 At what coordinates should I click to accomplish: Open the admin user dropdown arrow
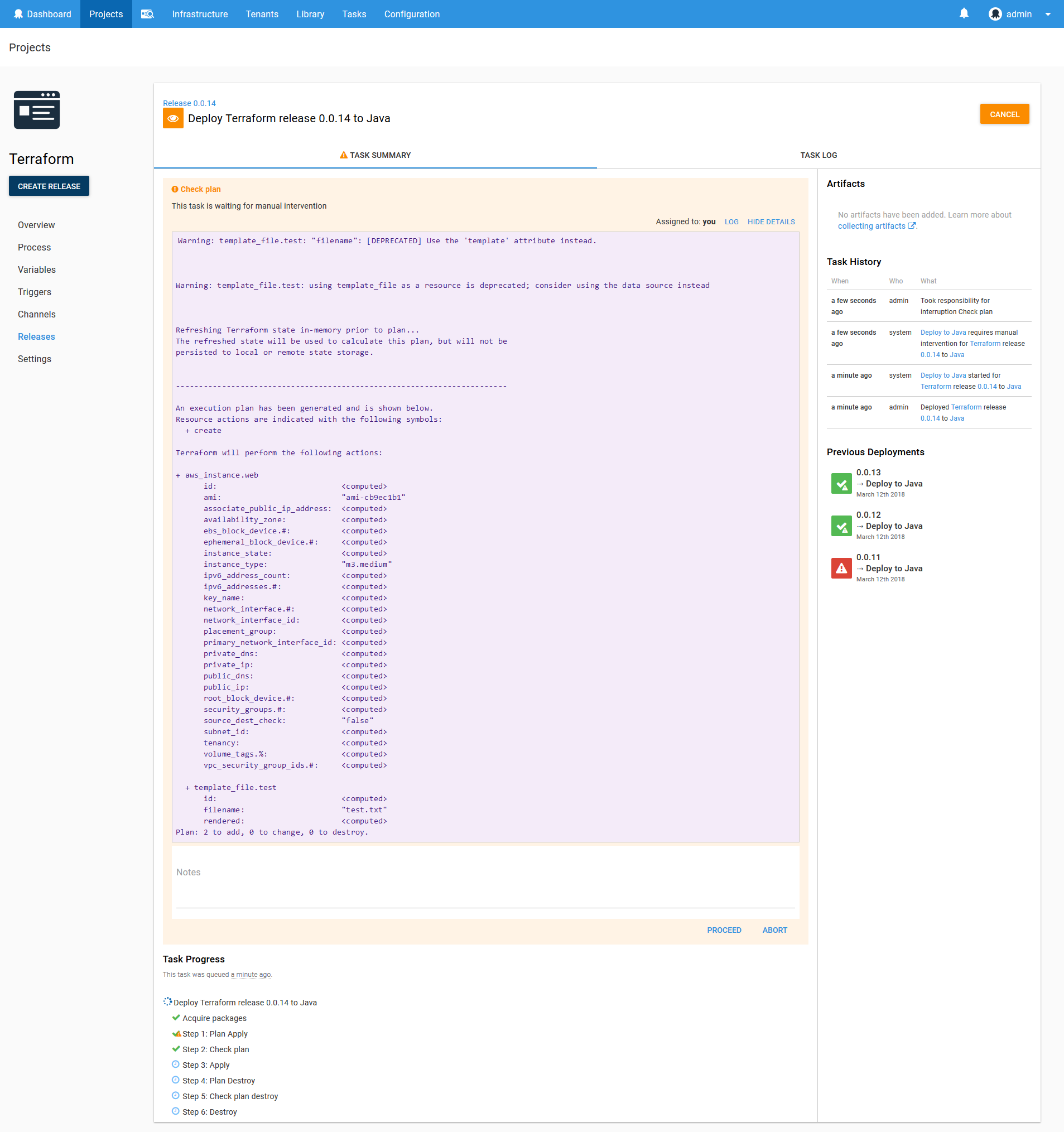(x=1047, y=15)
